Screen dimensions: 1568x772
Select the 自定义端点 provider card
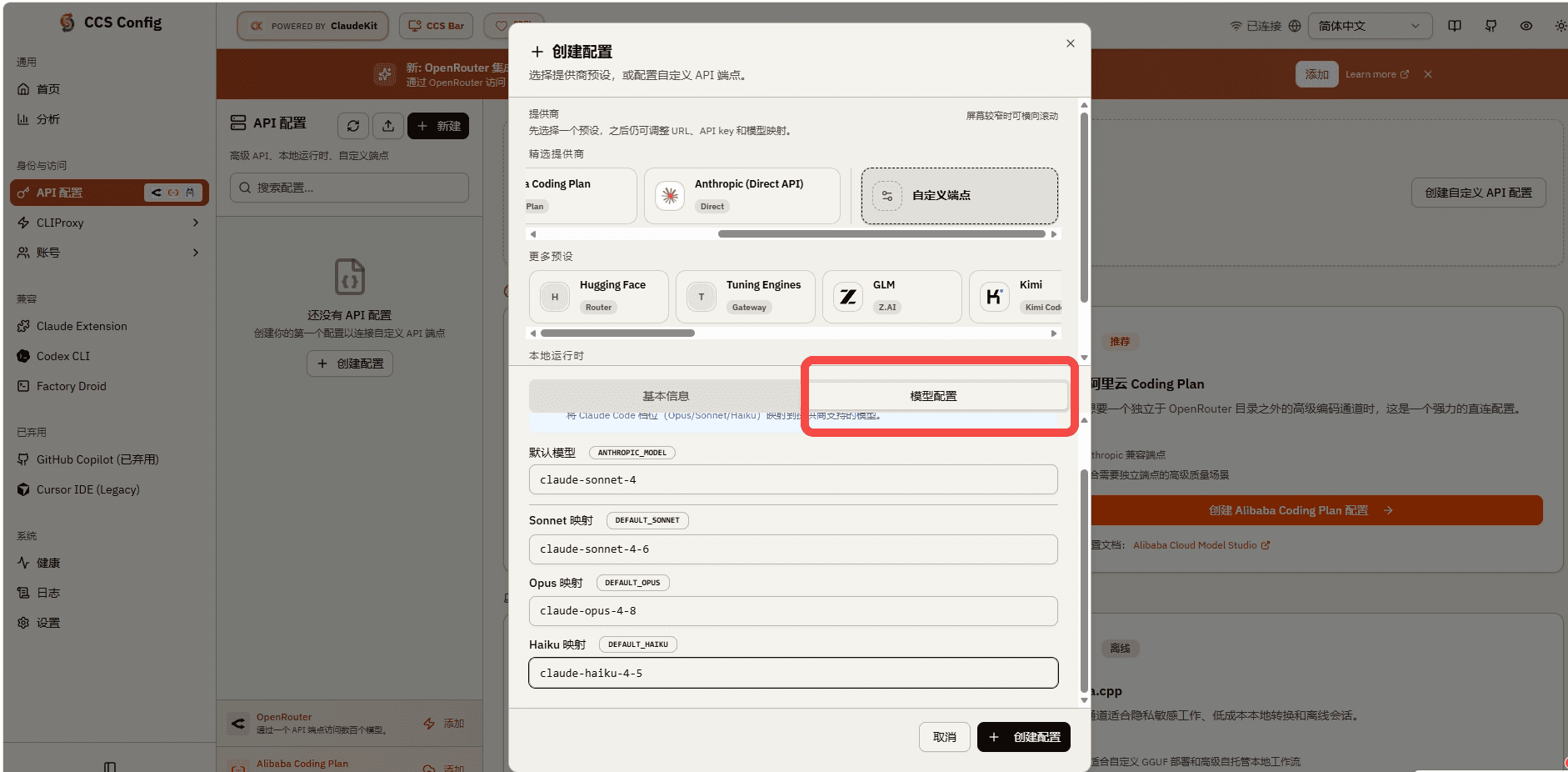tap(960, 196)
